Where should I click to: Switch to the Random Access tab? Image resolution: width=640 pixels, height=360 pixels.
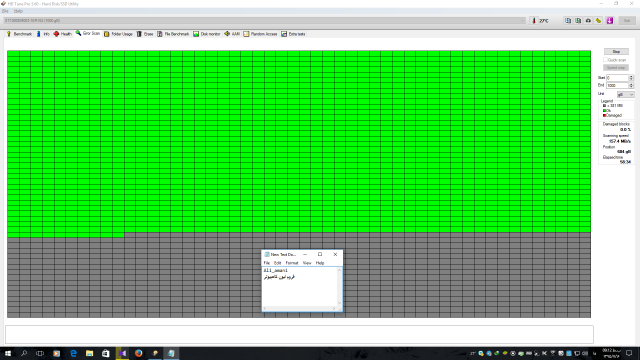tap(260, 34)
